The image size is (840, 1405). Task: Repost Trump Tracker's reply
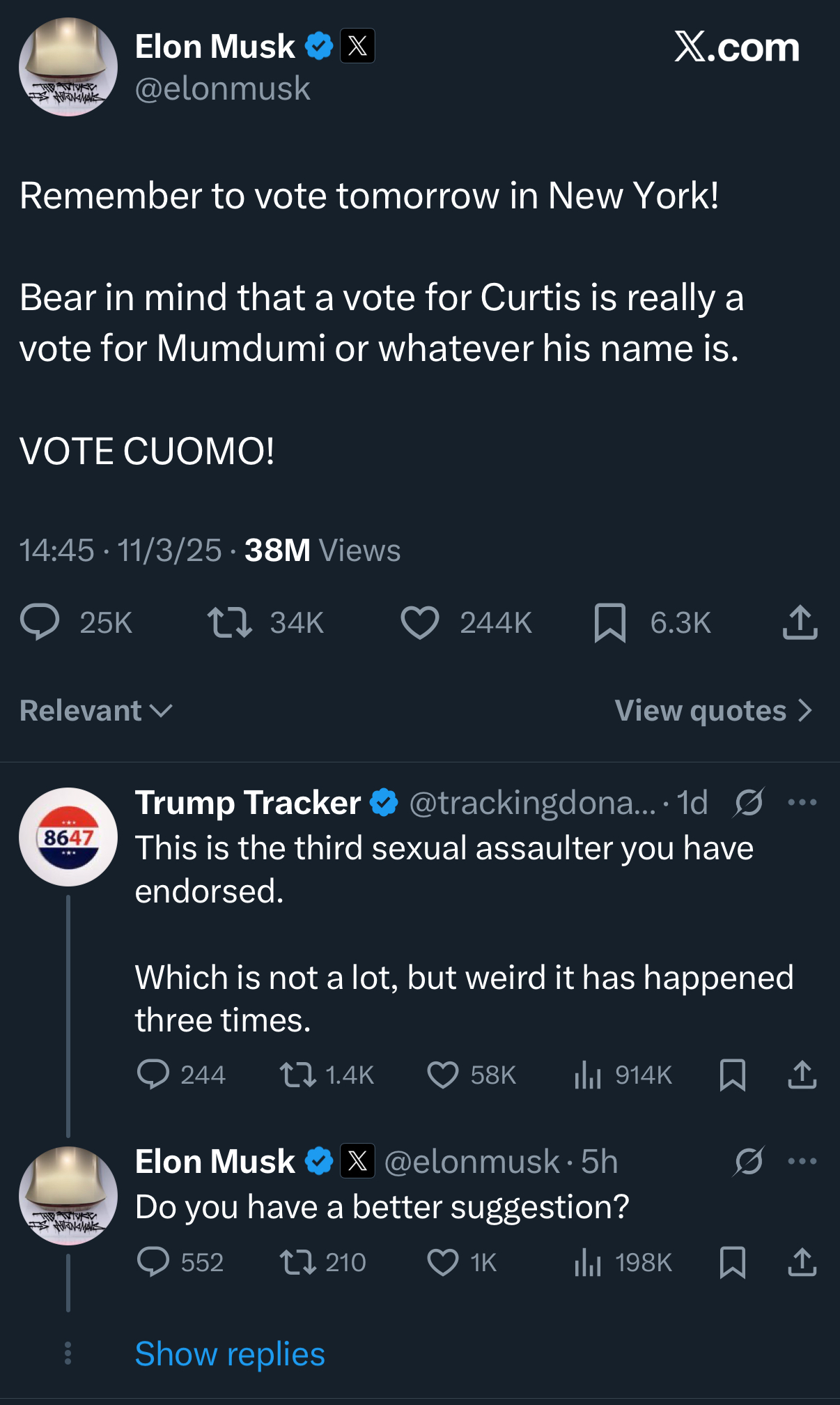[x=297, y=1075]
